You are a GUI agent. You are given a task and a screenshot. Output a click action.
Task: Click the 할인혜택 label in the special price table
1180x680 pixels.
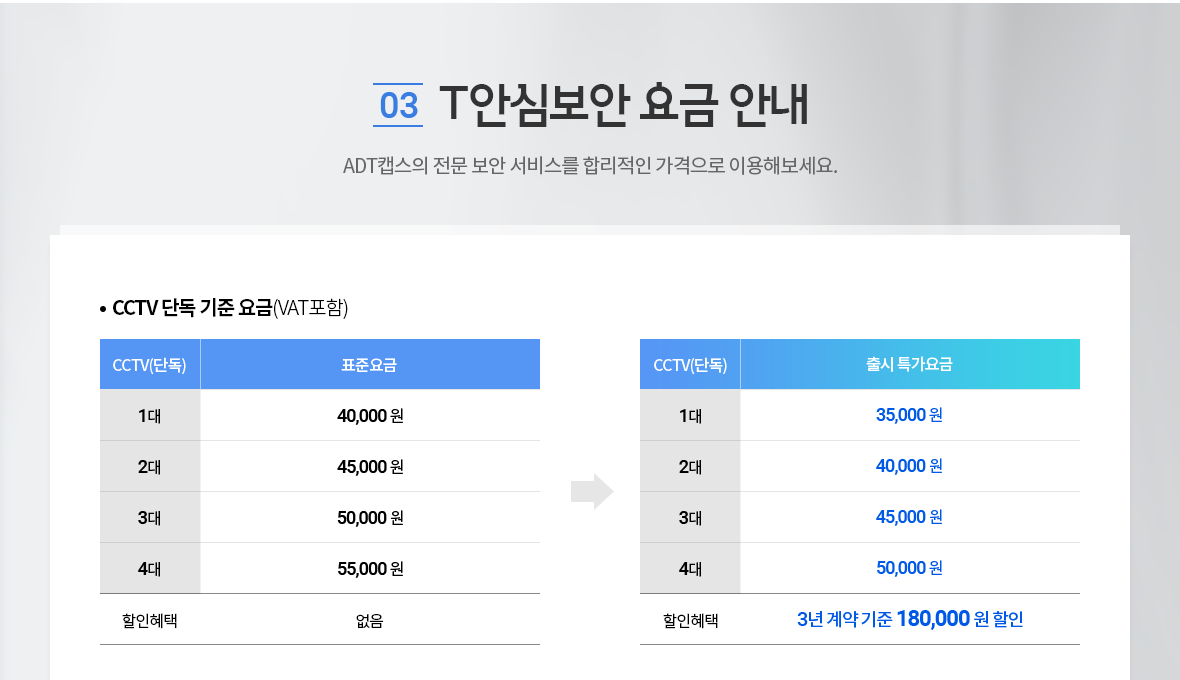tap(690, 621)
